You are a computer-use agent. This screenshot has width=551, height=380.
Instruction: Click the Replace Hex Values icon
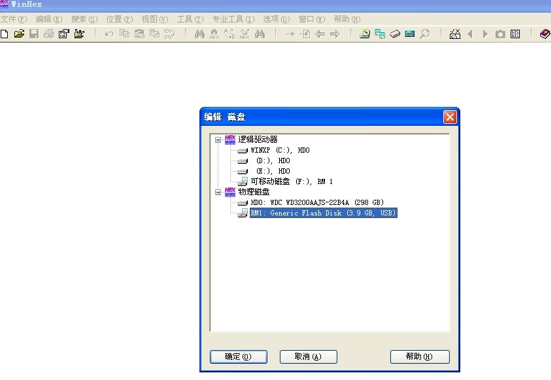(245, 34)
